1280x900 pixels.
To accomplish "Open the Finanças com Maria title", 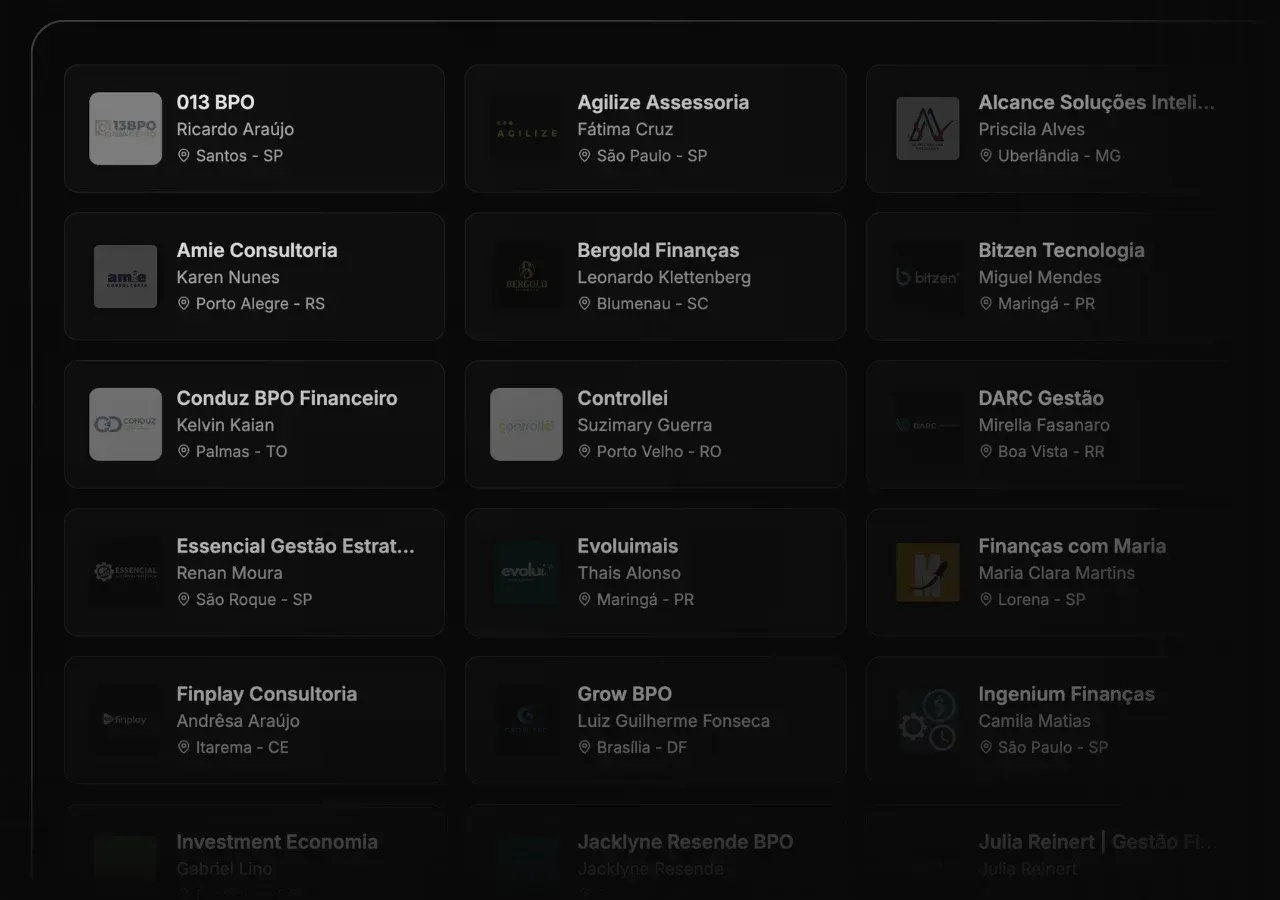I will point(1072,546).
